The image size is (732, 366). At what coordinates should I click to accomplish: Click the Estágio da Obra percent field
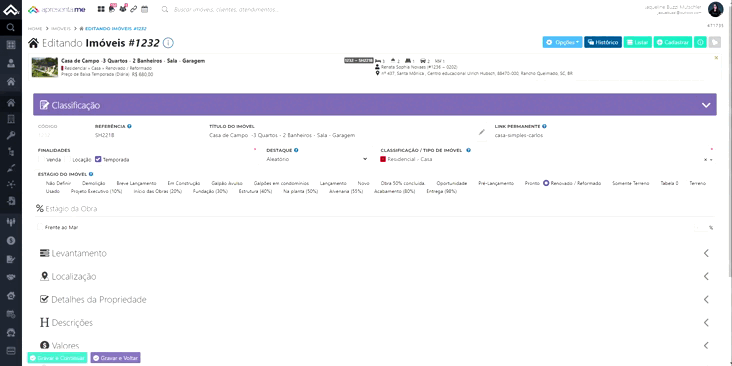(700, 227)
